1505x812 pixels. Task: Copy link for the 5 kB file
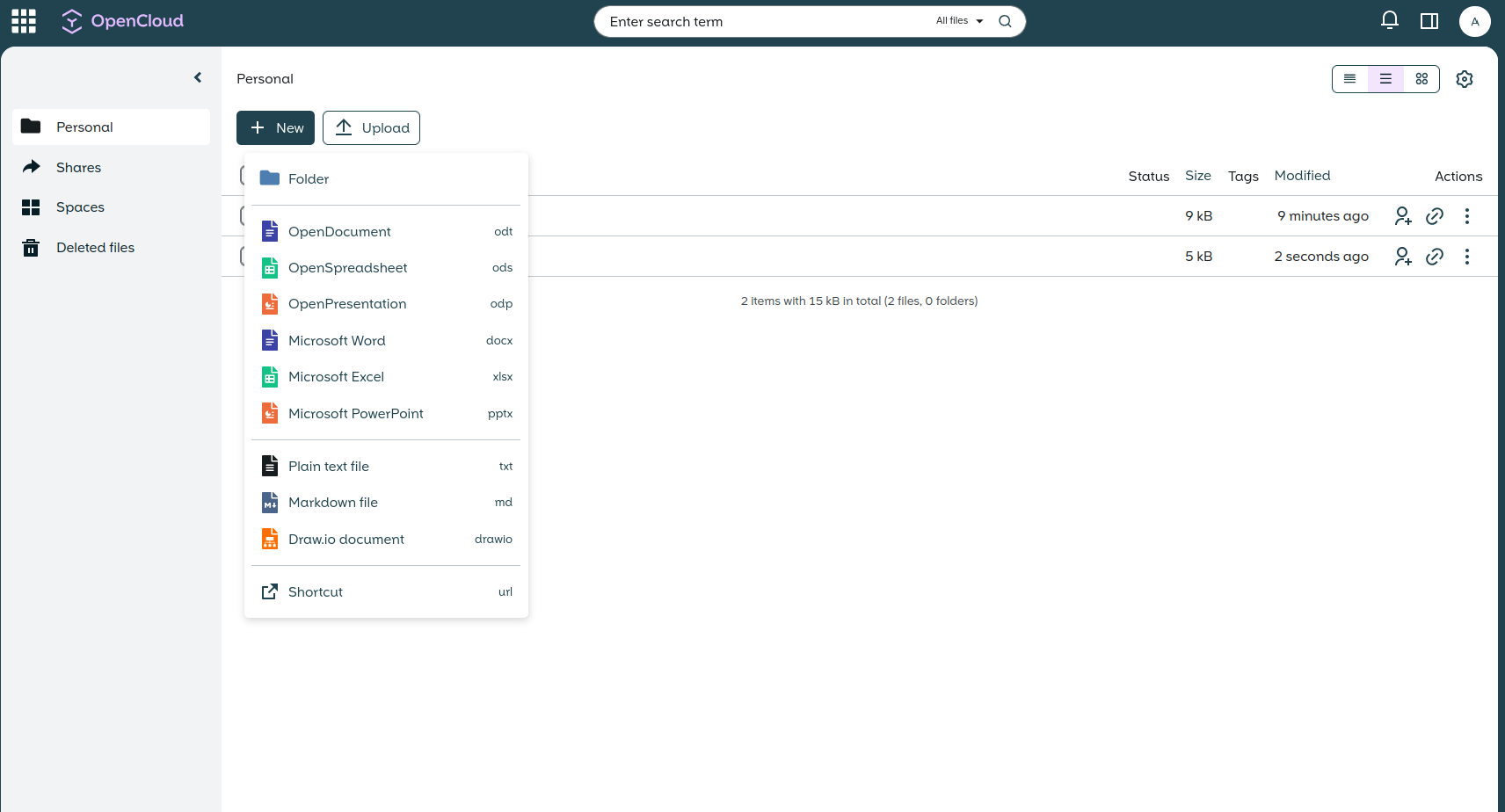point(1435,257)
